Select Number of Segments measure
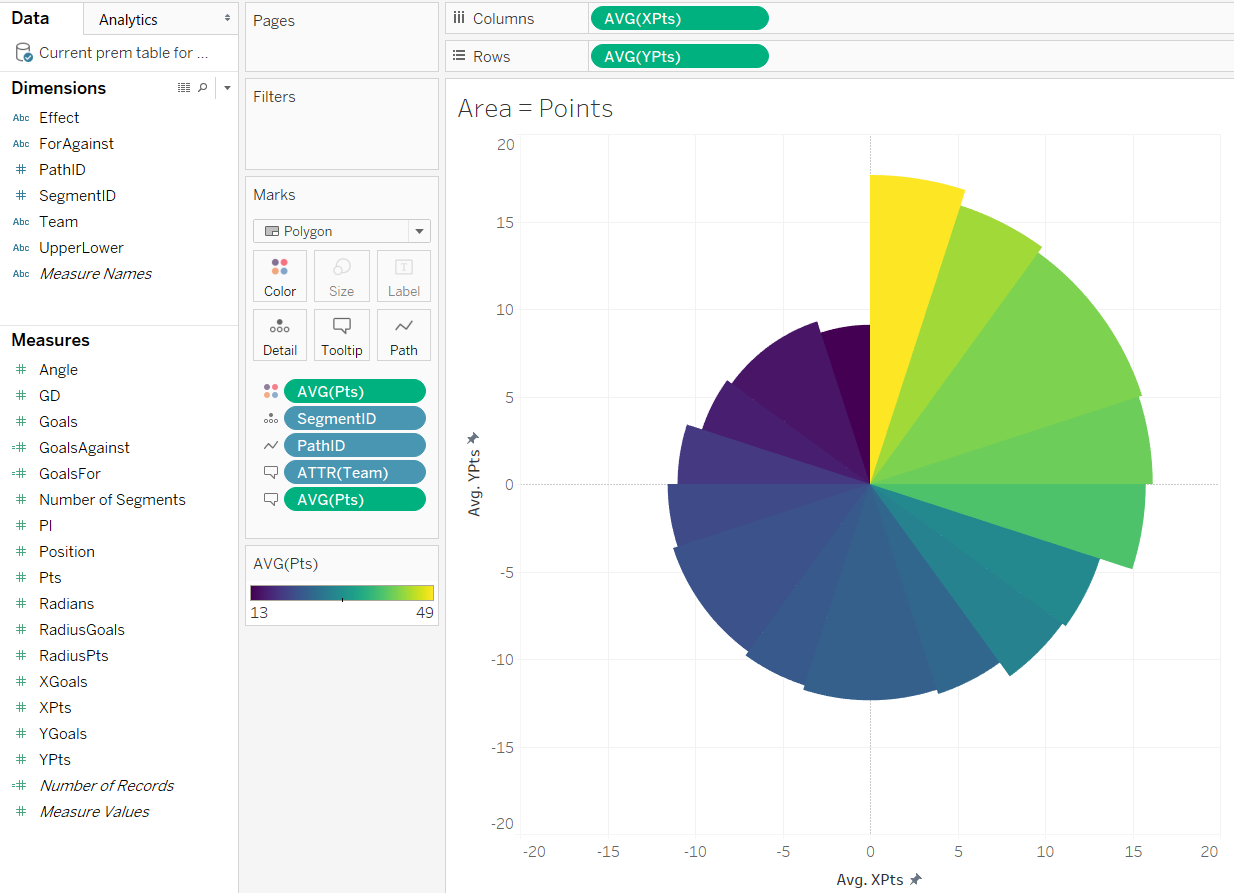Screen dimensions: 1234x894 [112, 499]
